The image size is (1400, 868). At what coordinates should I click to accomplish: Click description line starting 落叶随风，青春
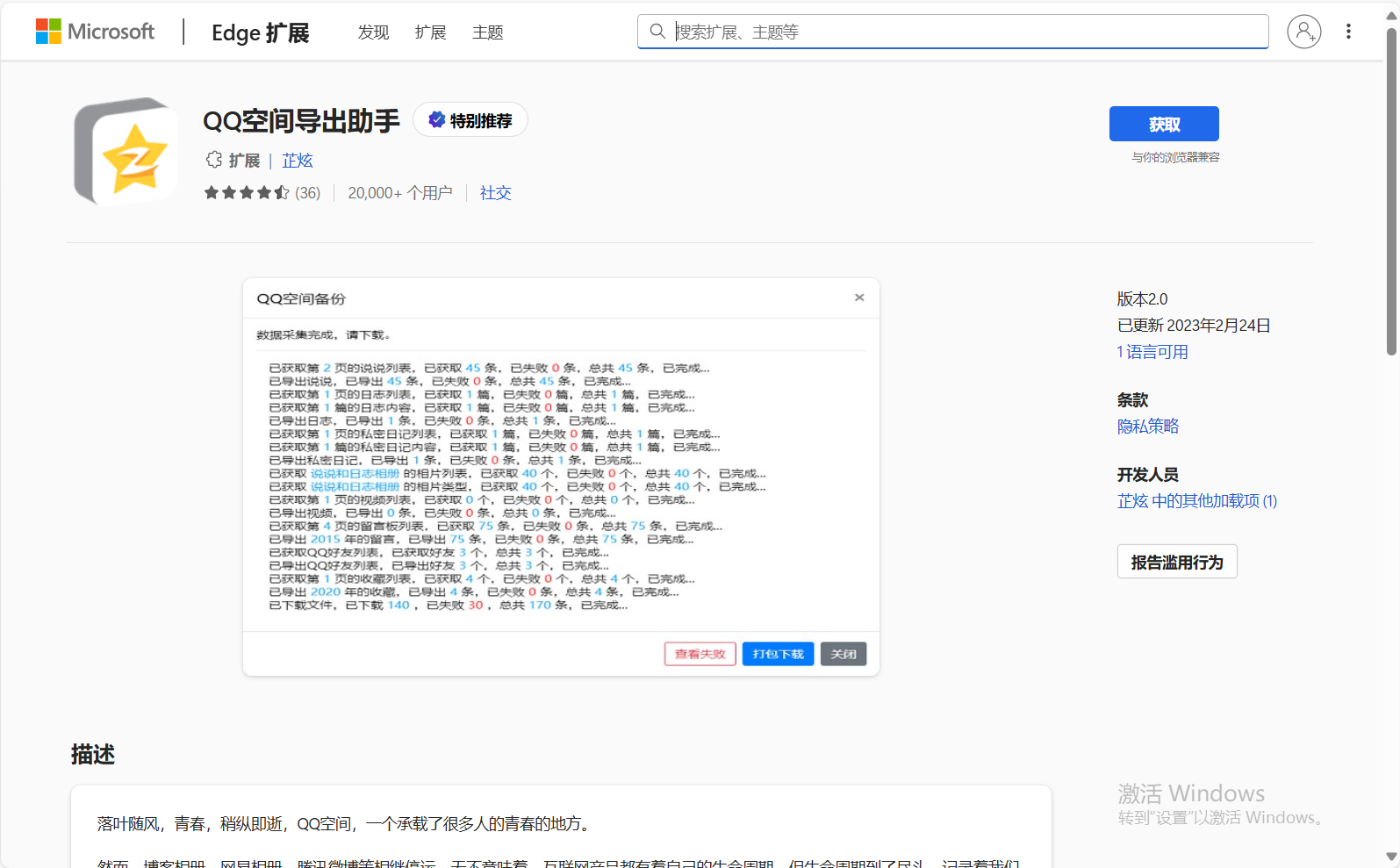point(346,823)
